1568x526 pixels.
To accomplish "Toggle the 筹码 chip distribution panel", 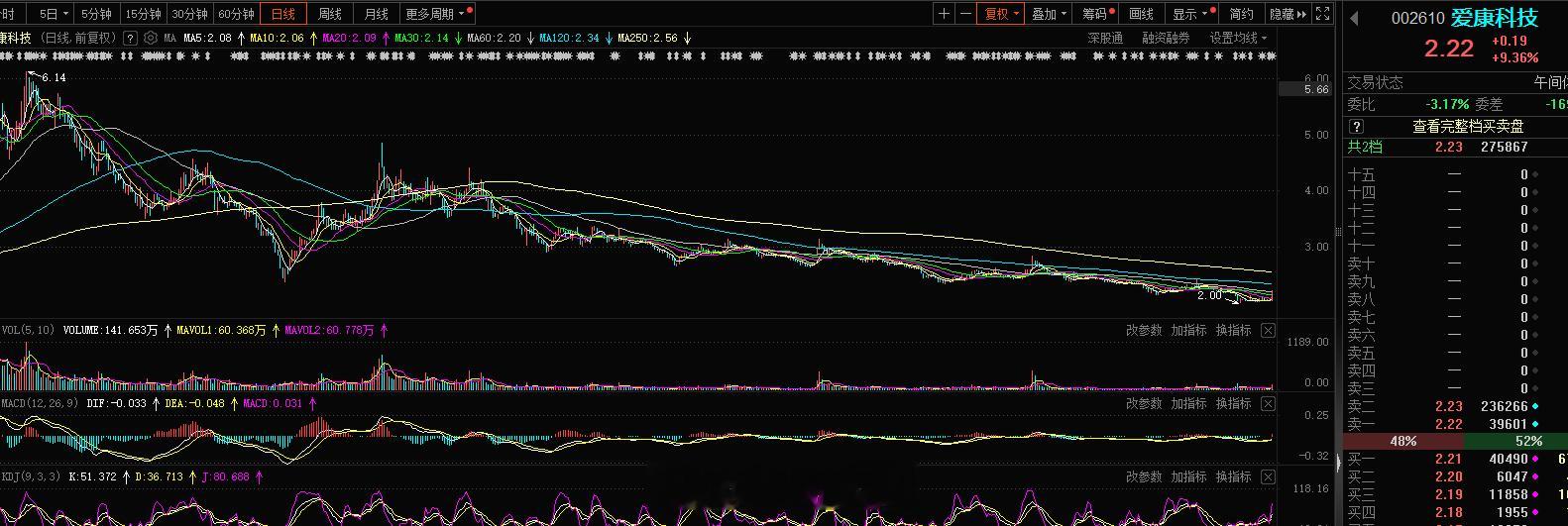I will (x=1096, y=14).
